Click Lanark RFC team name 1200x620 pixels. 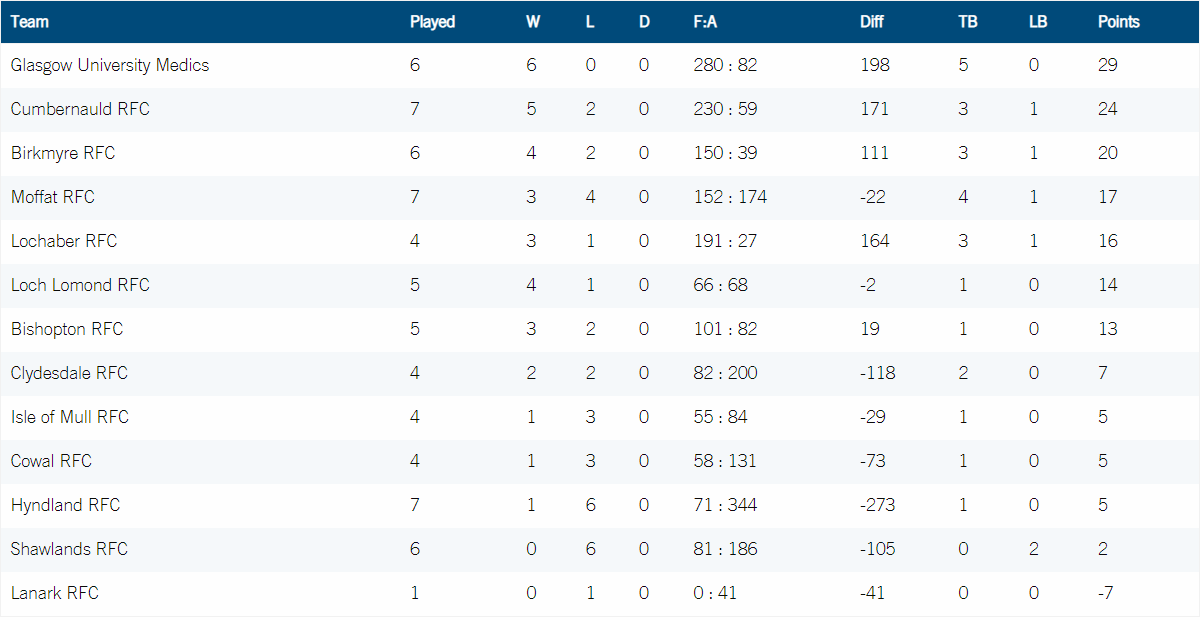55,593
